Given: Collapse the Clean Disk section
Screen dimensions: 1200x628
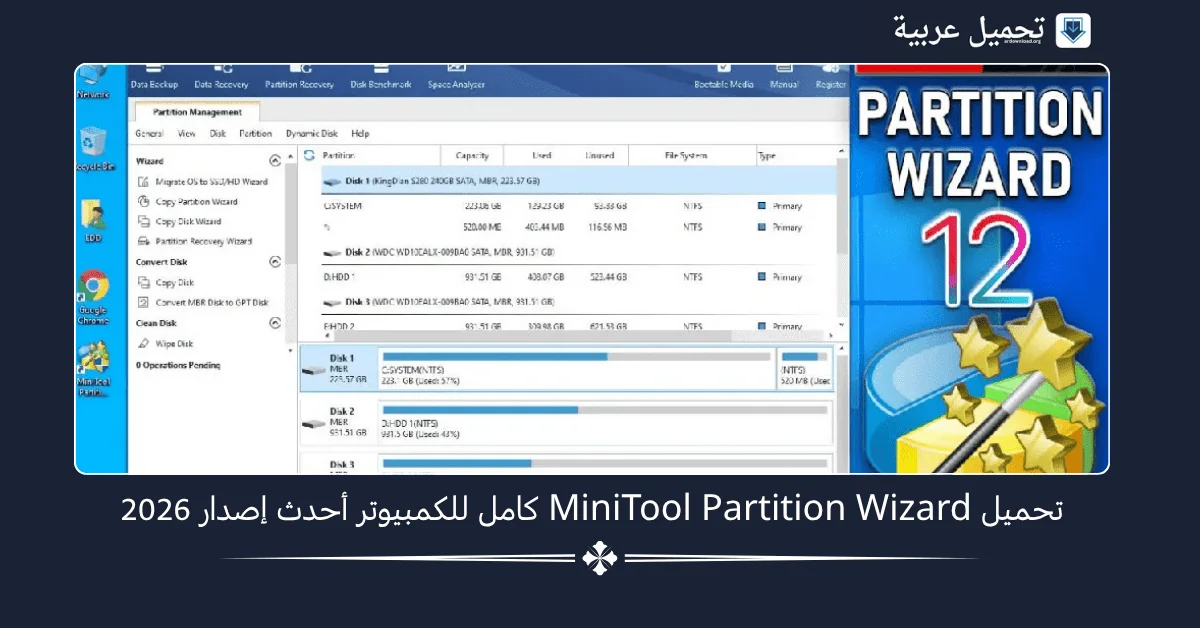Looking at the screenshot, I should point(276,323).
